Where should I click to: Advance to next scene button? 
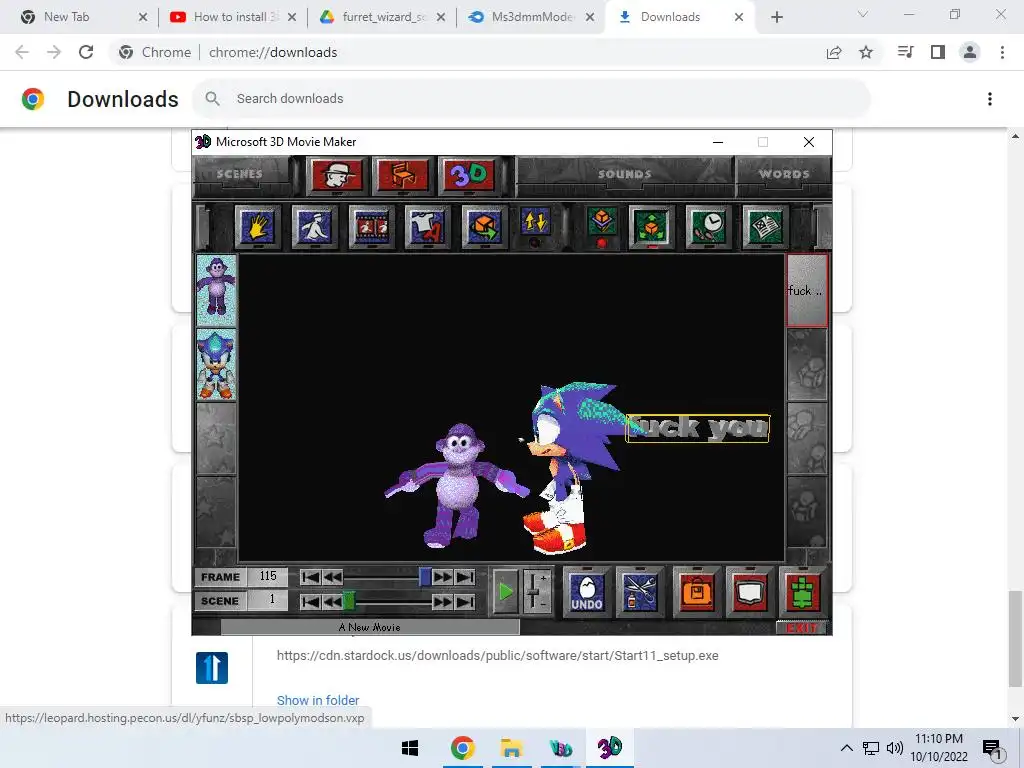[x=443, y=601]
